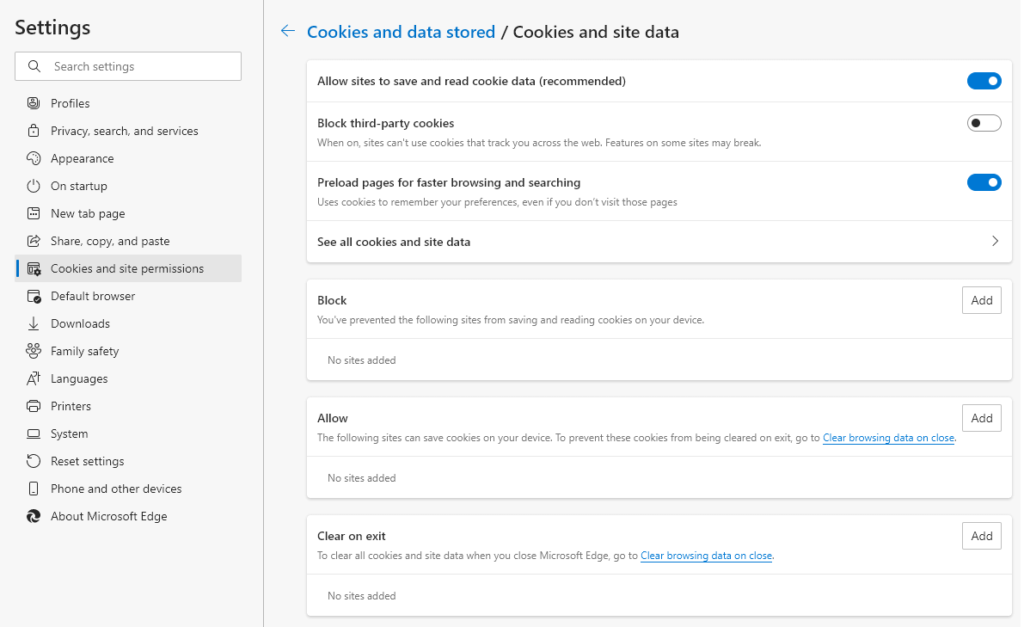Disable Allow sites to save cookie data
1024x627 pixels.
click(983, 81)
